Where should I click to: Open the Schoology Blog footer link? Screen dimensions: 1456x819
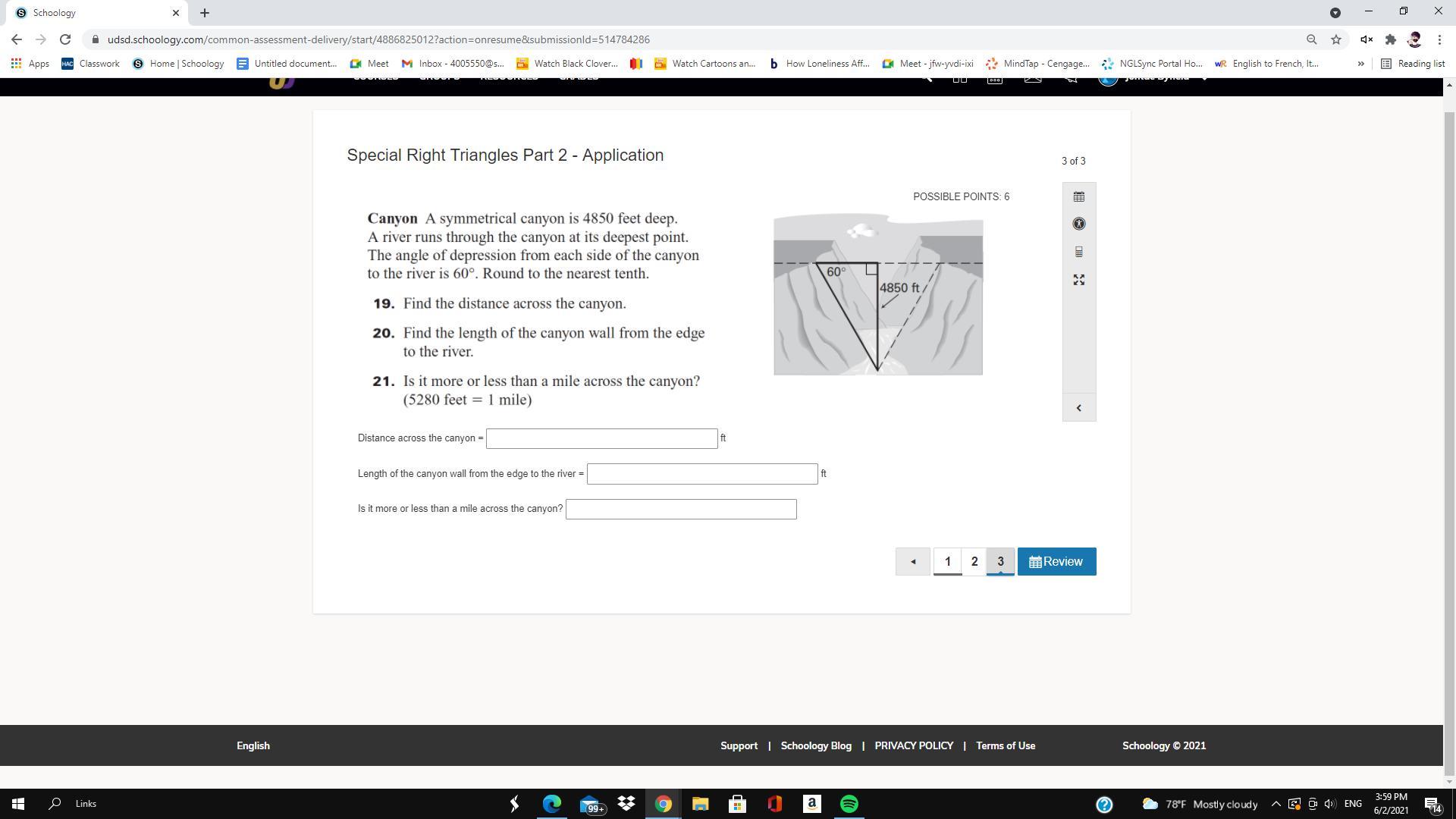pyautogui.click(x=816, y=745)
